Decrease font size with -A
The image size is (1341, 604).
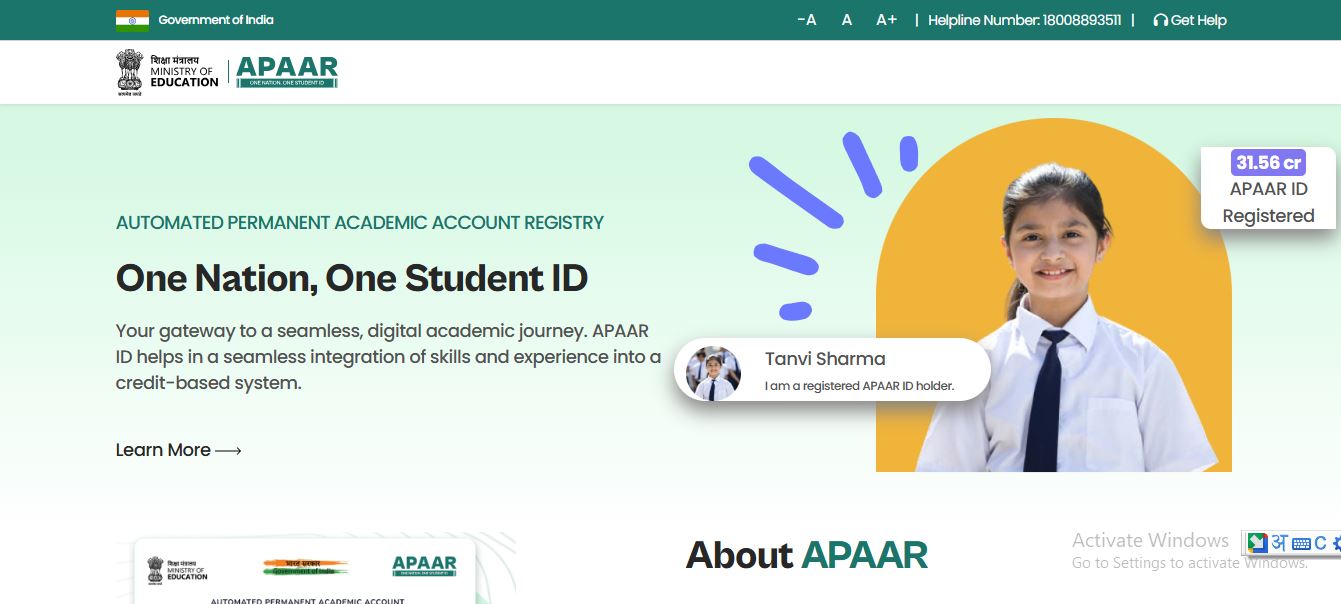807,20
